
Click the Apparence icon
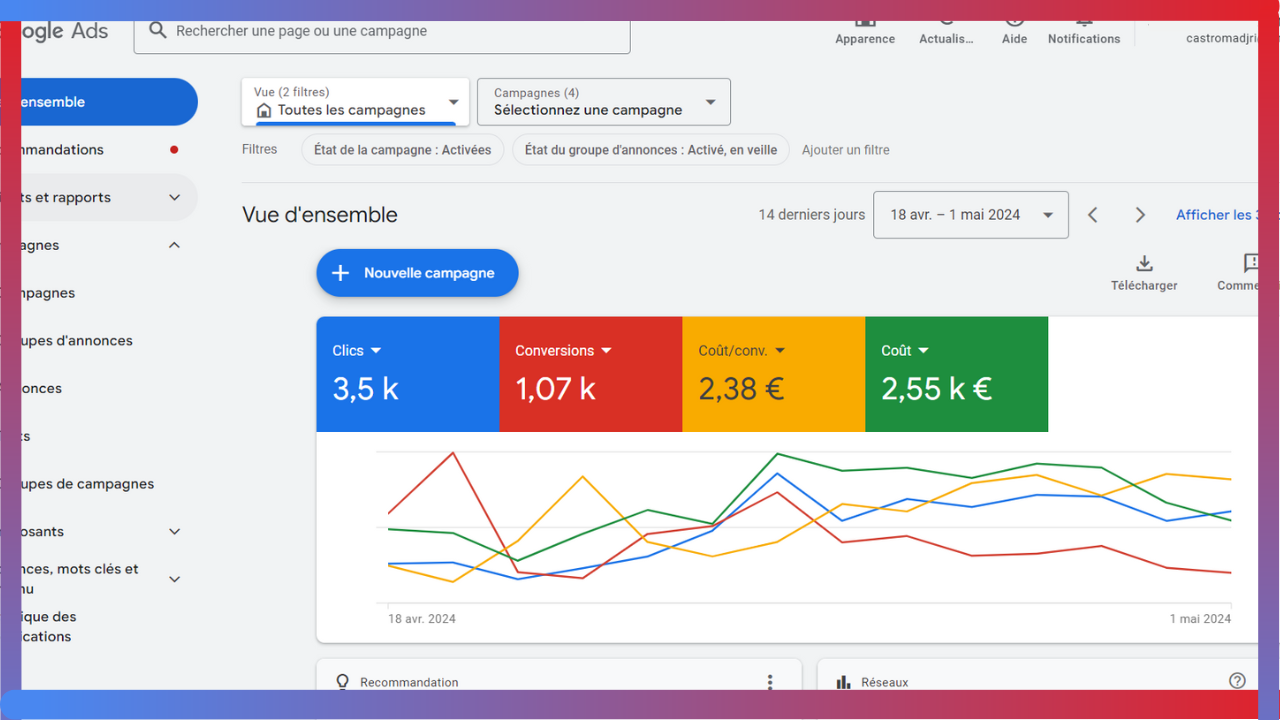click(865, 24)
